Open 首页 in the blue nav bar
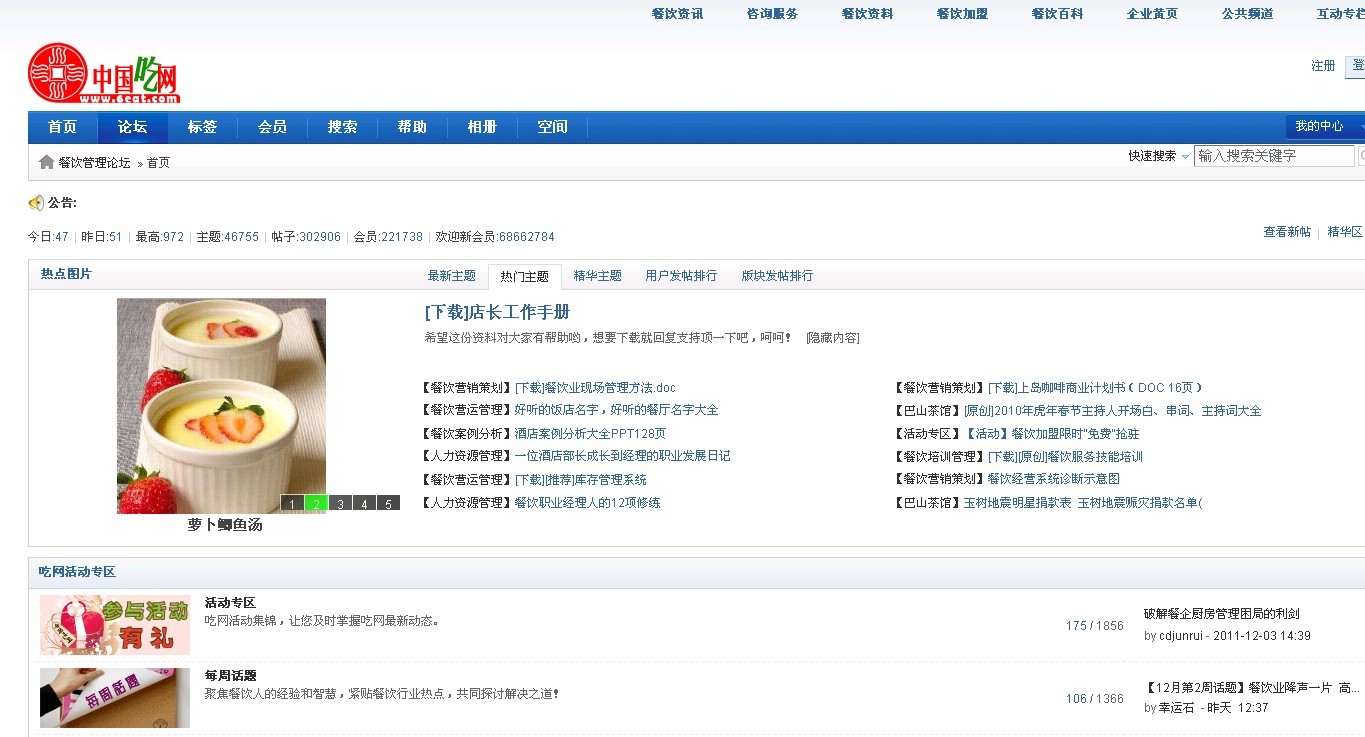The image size is (1365, 737). (63, 127)
